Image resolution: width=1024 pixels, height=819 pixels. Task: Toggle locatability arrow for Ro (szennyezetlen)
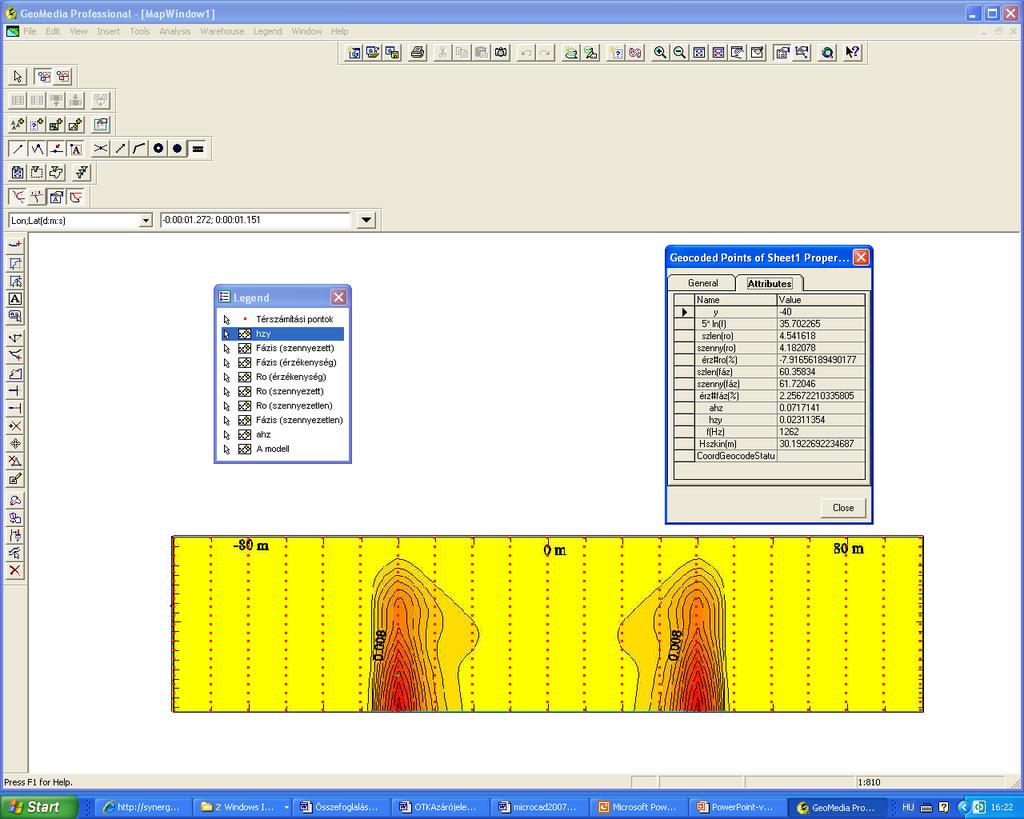click(x=227, y=406)
